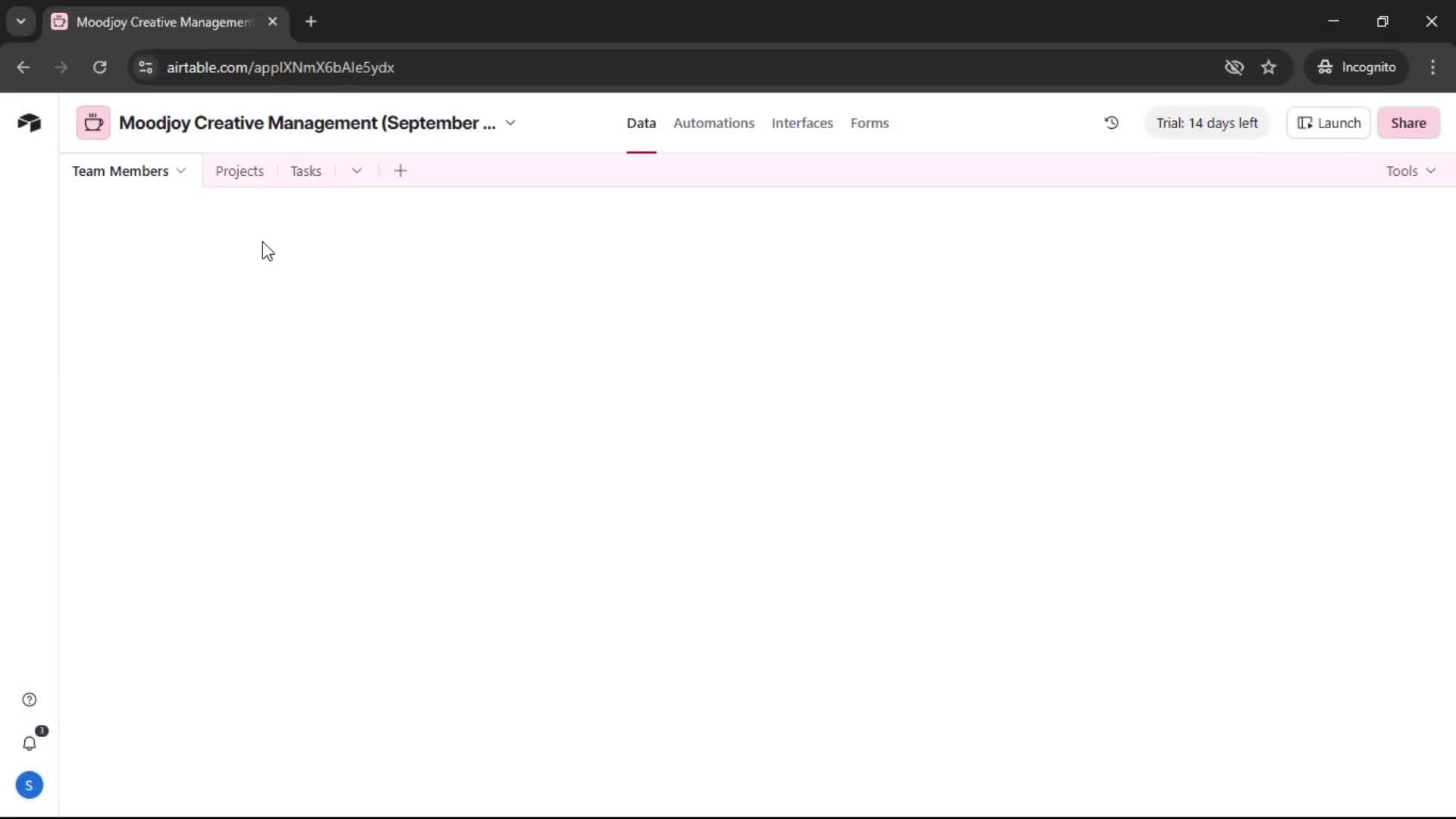Open the Interfaces tab

point(802,123)
